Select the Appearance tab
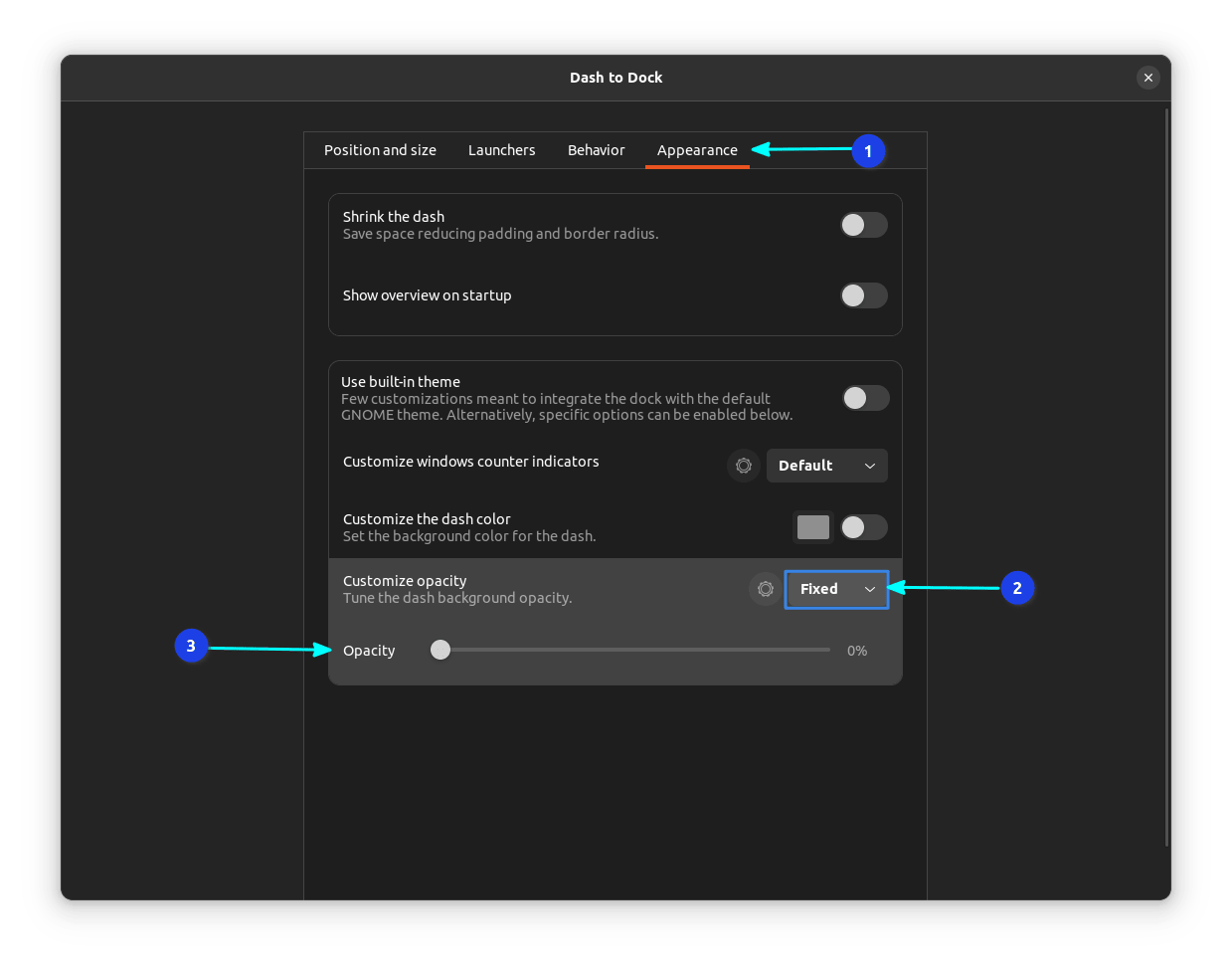1232x967 pixels. coord(697,150)
